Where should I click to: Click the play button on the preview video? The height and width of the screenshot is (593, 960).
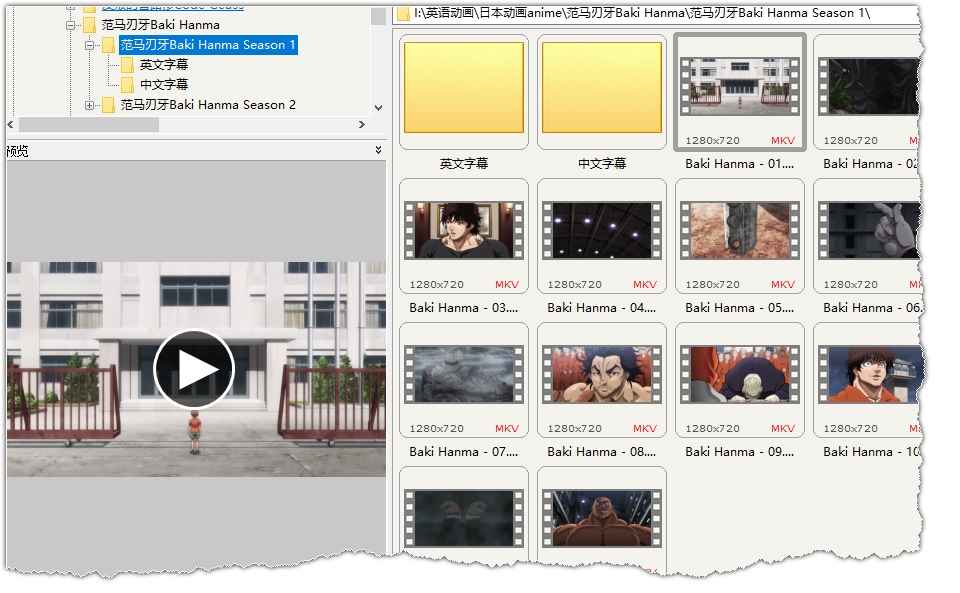click(193, 370)
